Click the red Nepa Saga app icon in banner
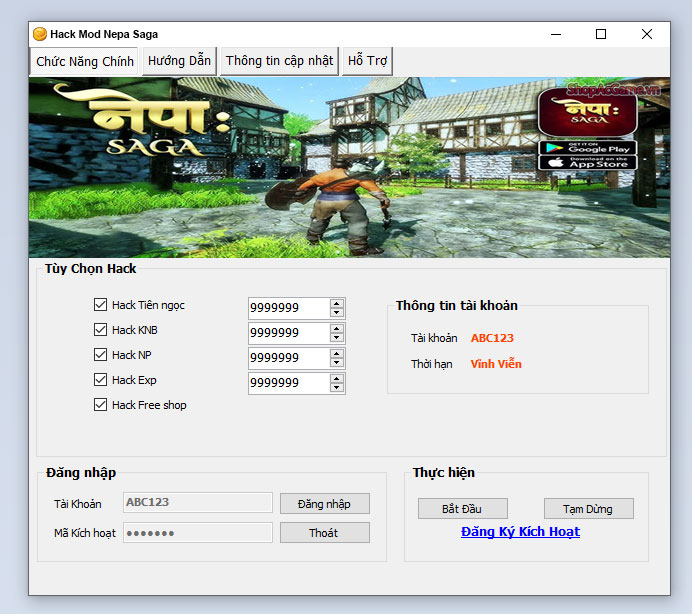This screenshot has height=616, width=693. 587,112
